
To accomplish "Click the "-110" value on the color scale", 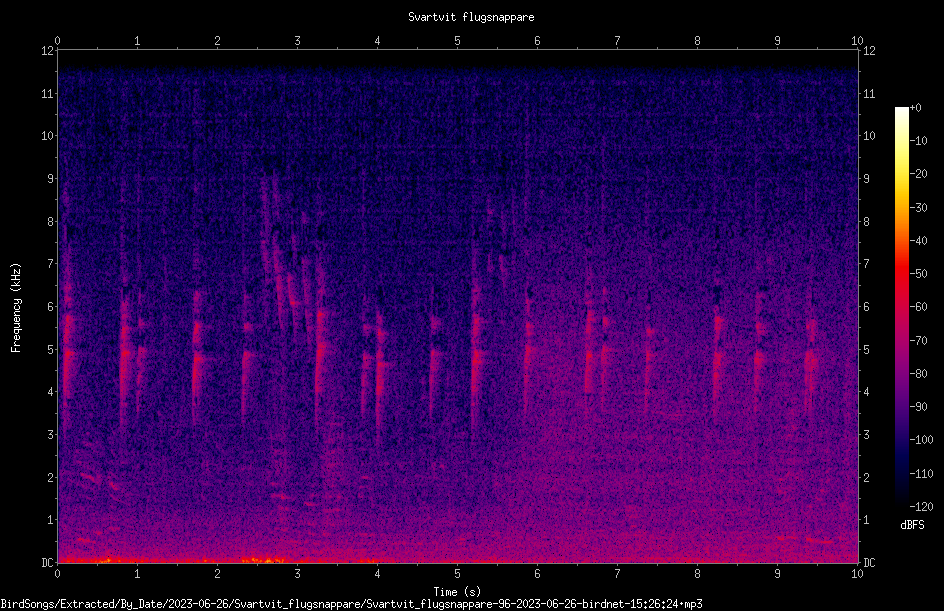I will click(x=922, y=474).
